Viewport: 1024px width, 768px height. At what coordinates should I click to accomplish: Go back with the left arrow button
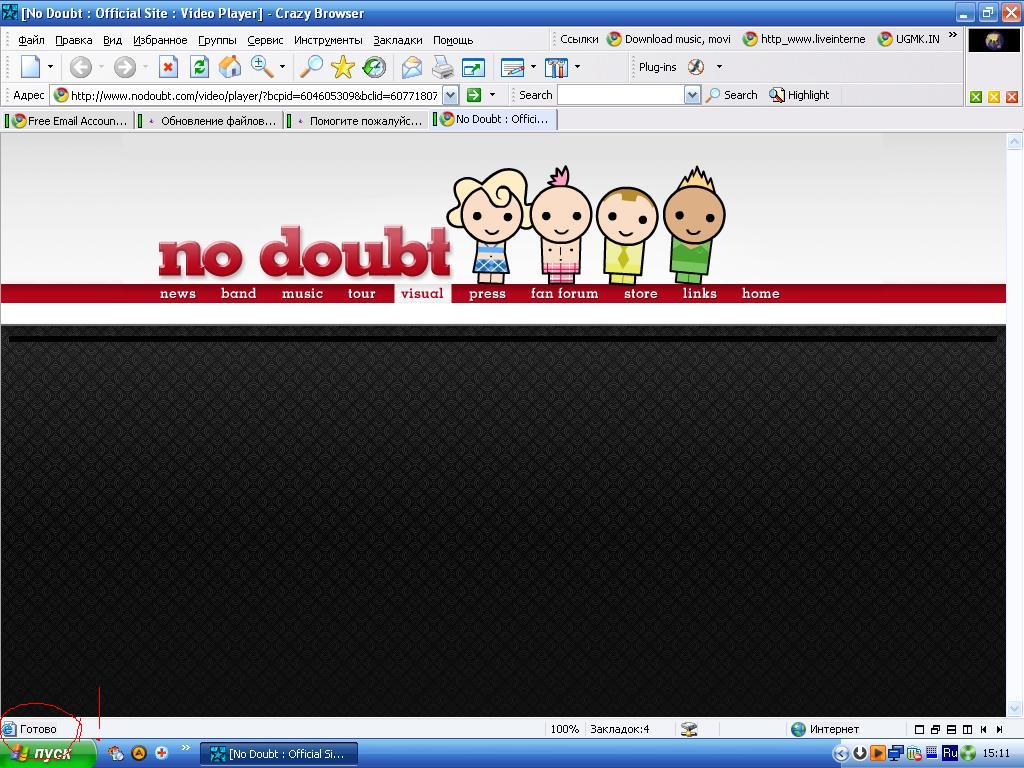pyautogui.click(x=80, y=67)
